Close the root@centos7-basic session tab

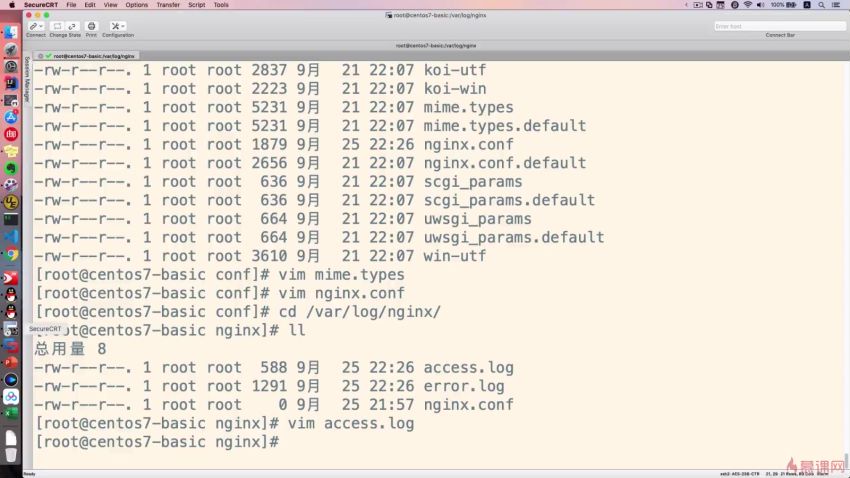coord(39,56)
